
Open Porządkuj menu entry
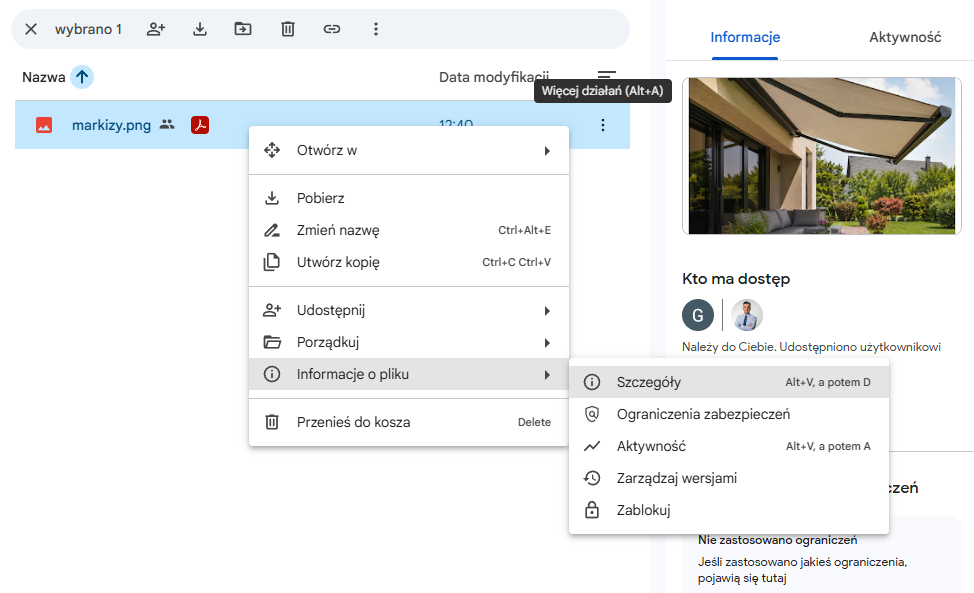(x=409, y=342)
